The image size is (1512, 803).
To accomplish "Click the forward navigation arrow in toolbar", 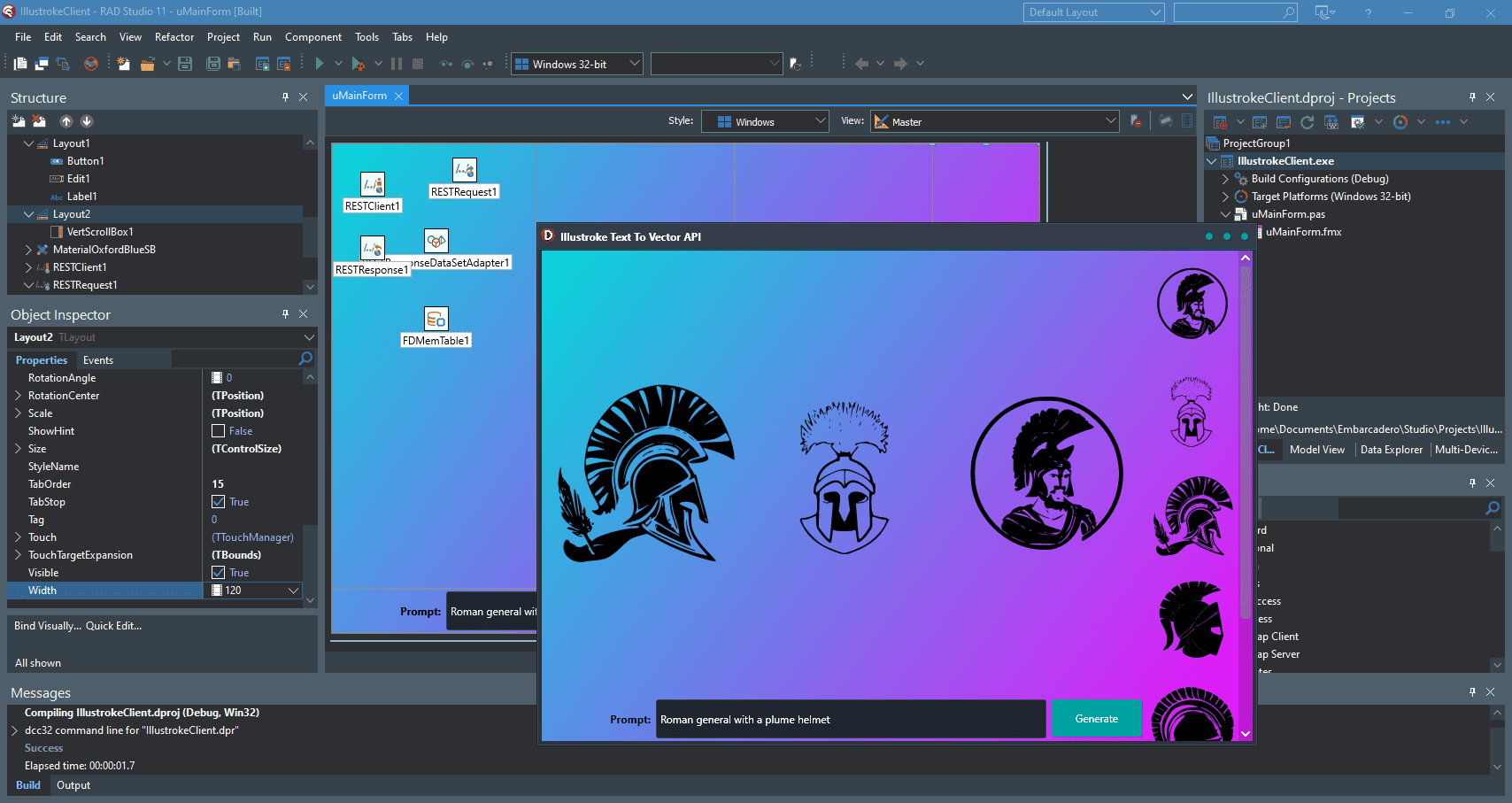I will (x=900, y=64).
